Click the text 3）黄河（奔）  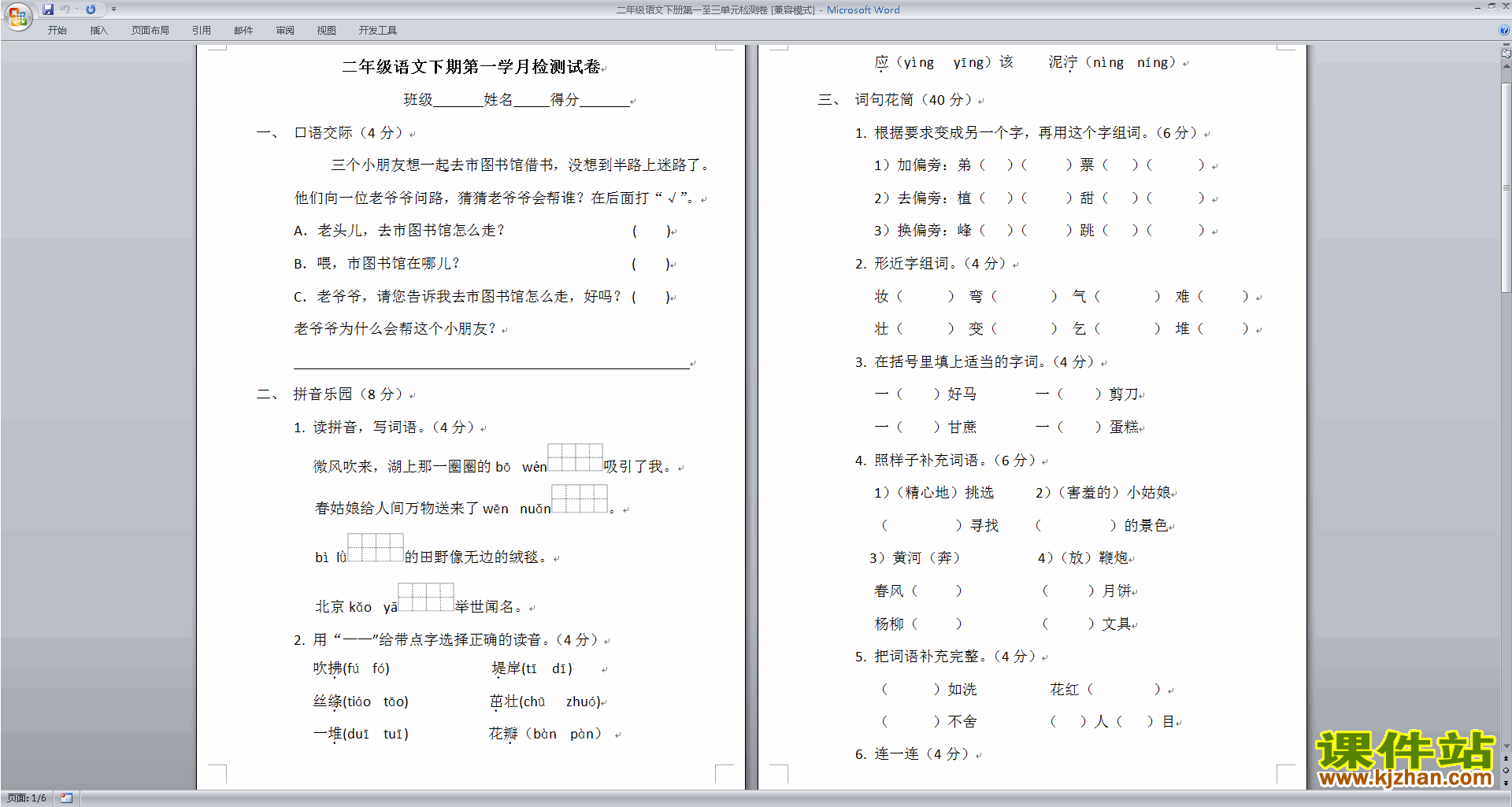pos(914,558)
